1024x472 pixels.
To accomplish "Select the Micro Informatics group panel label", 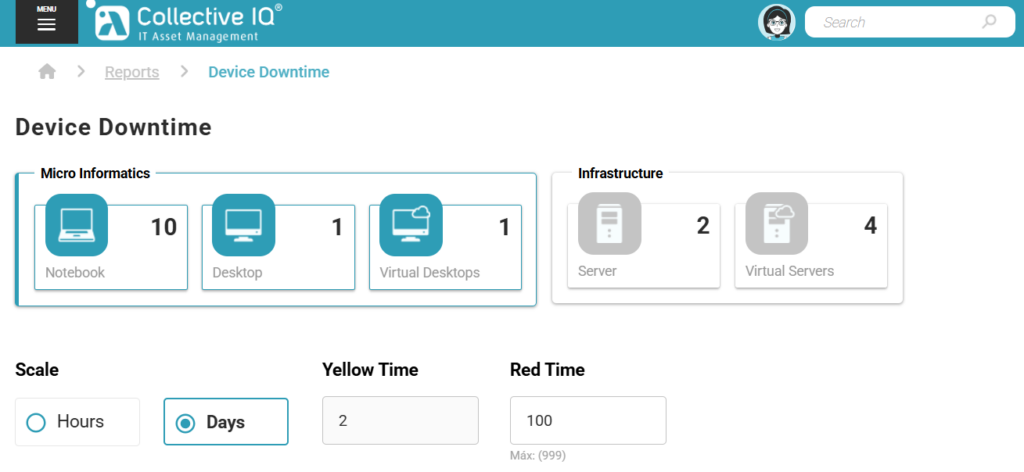I will click(x=95, y=174).
